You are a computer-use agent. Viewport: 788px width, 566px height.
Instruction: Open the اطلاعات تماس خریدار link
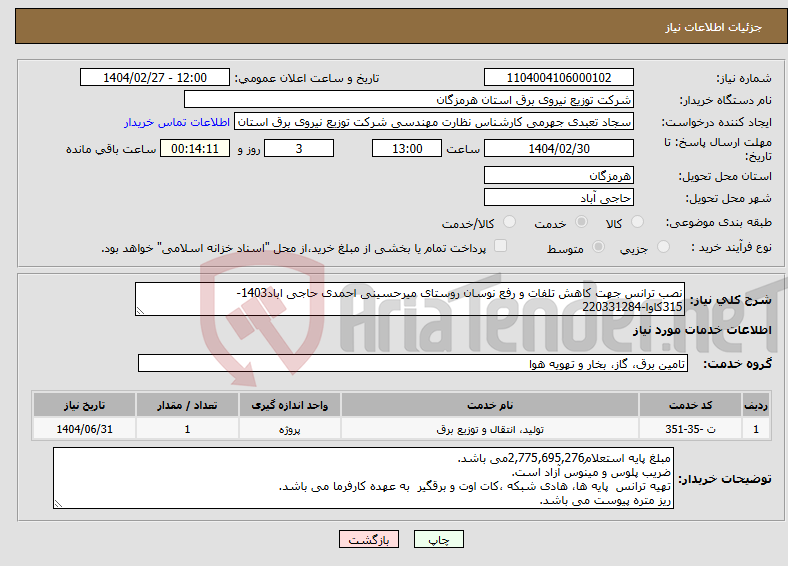pos(177,122)
